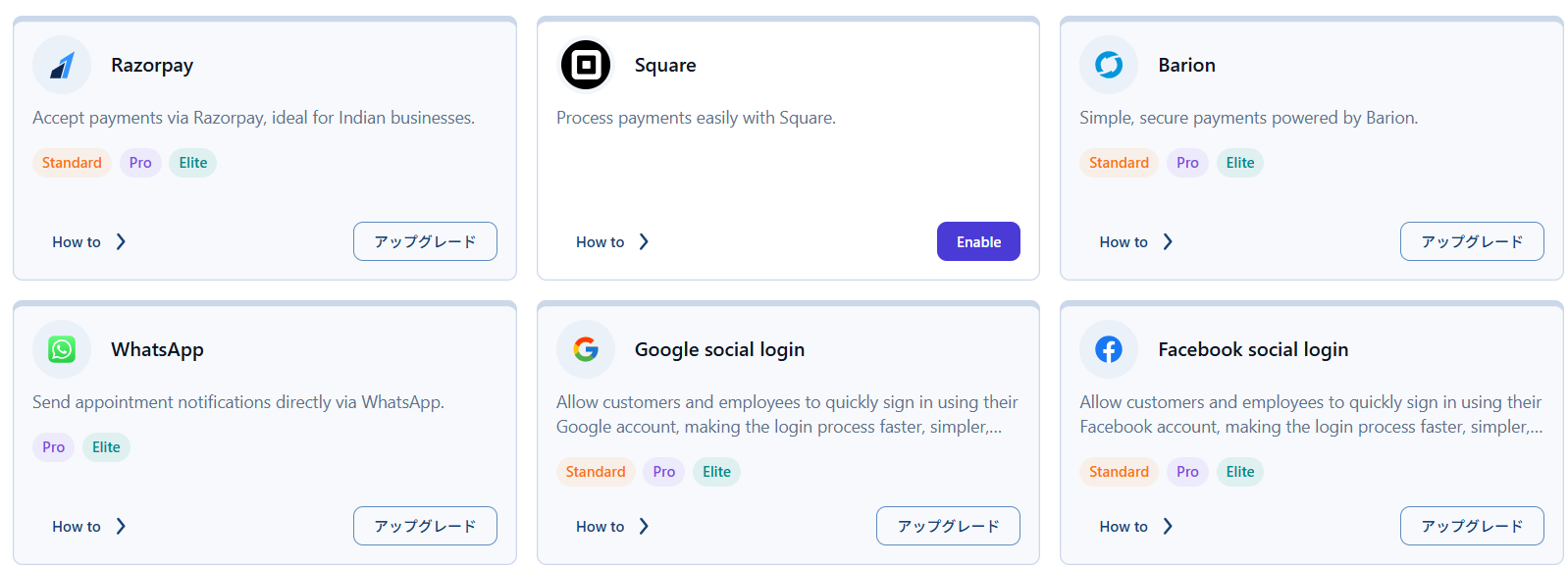The image size is (1568, 569).
Task: Click upgrade button on Facebook social login
Action: 1472,527
